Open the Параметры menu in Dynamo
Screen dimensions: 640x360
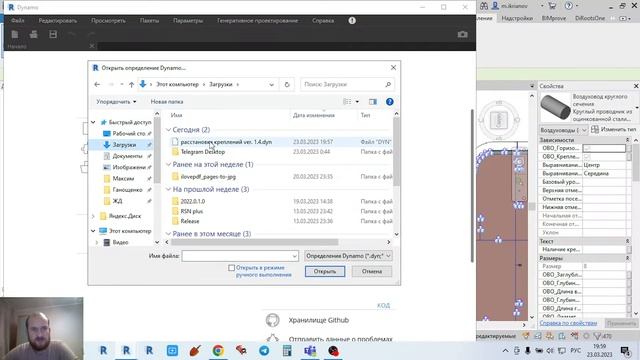[x=188, y=20]
